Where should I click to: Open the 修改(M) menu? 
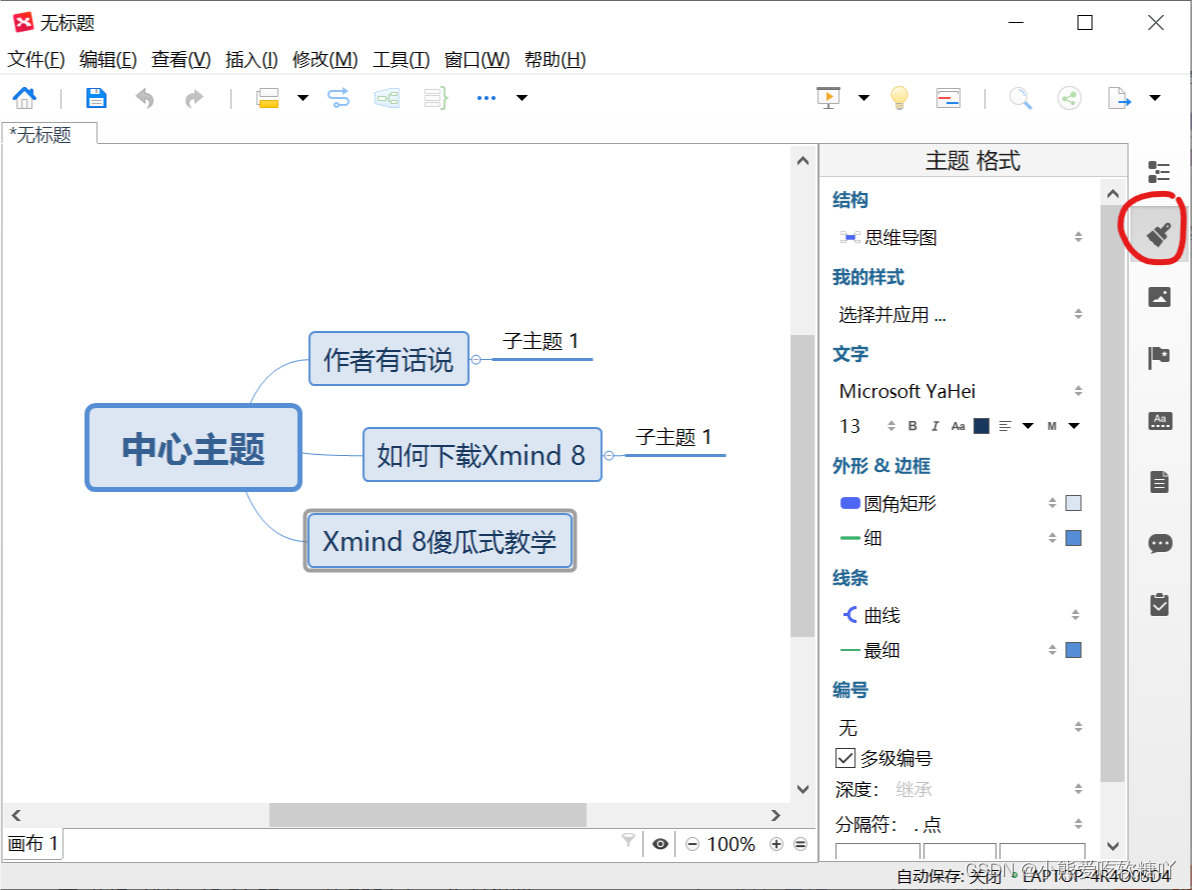[325, 59]
